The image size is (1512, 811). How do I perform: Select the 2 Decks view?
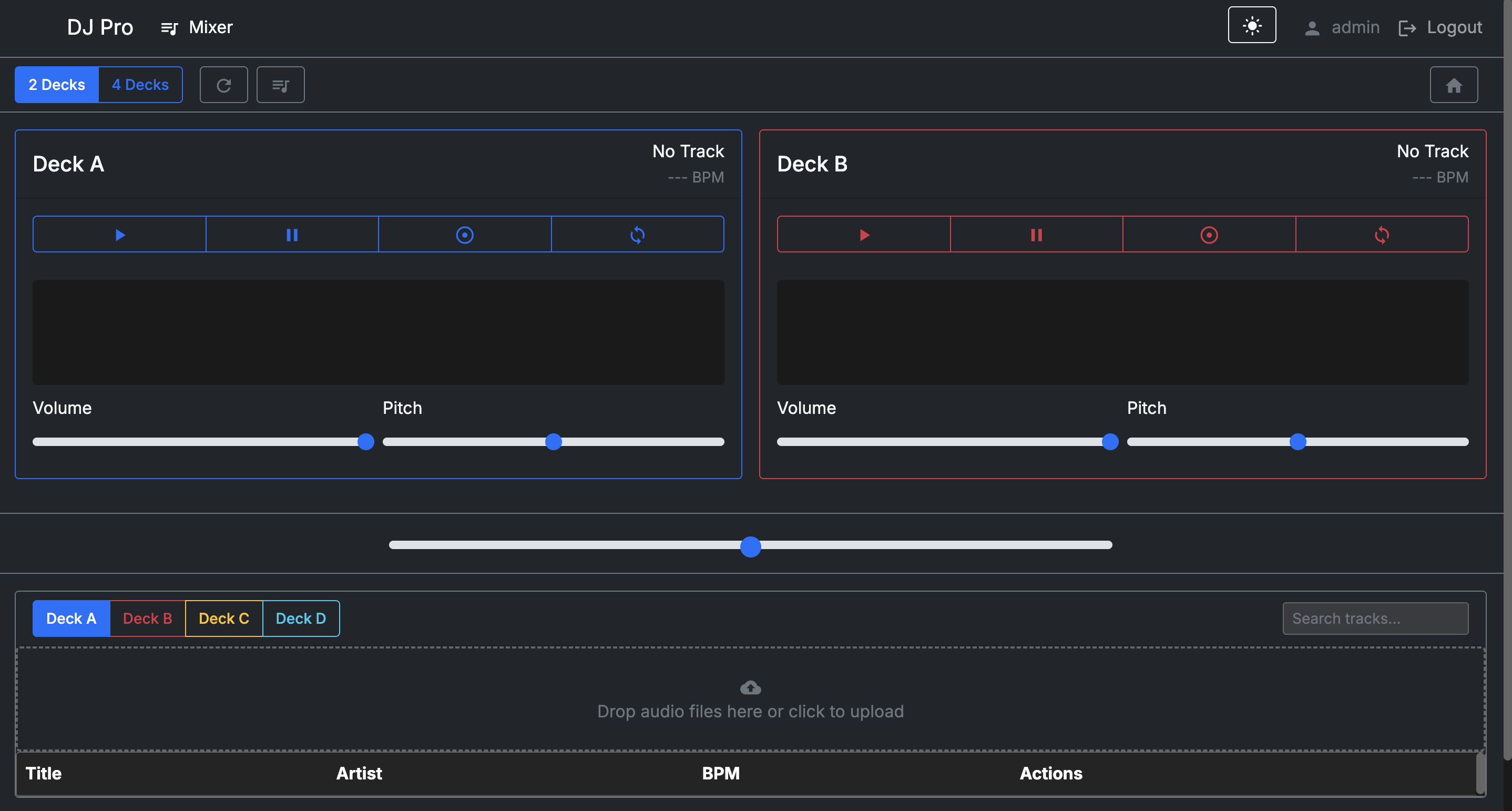(56, 85)
